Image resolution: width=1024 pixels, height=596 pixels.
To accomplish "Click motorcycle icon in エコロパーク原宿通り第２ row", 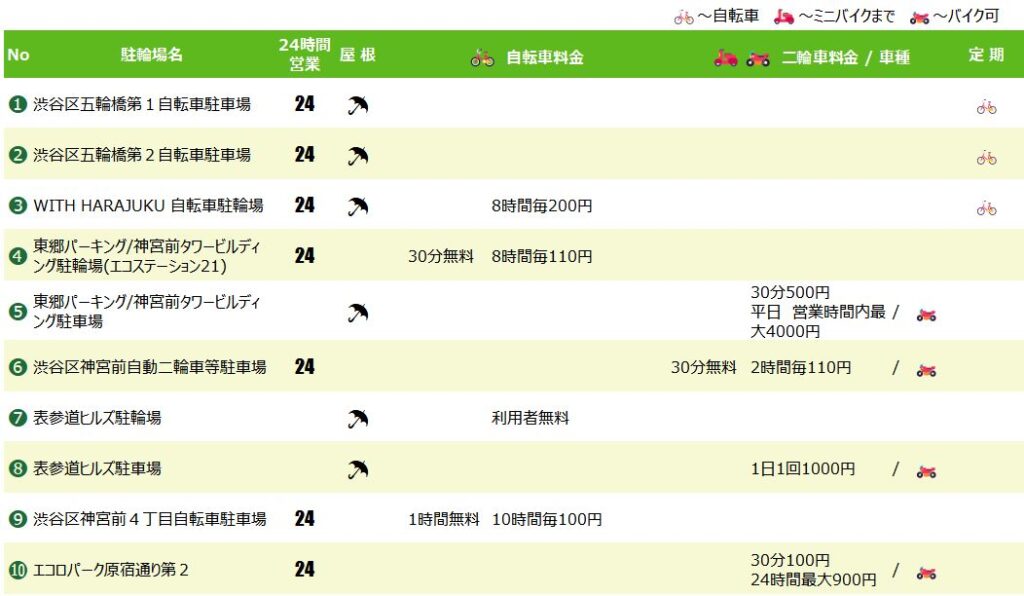I will click(926, 573).
